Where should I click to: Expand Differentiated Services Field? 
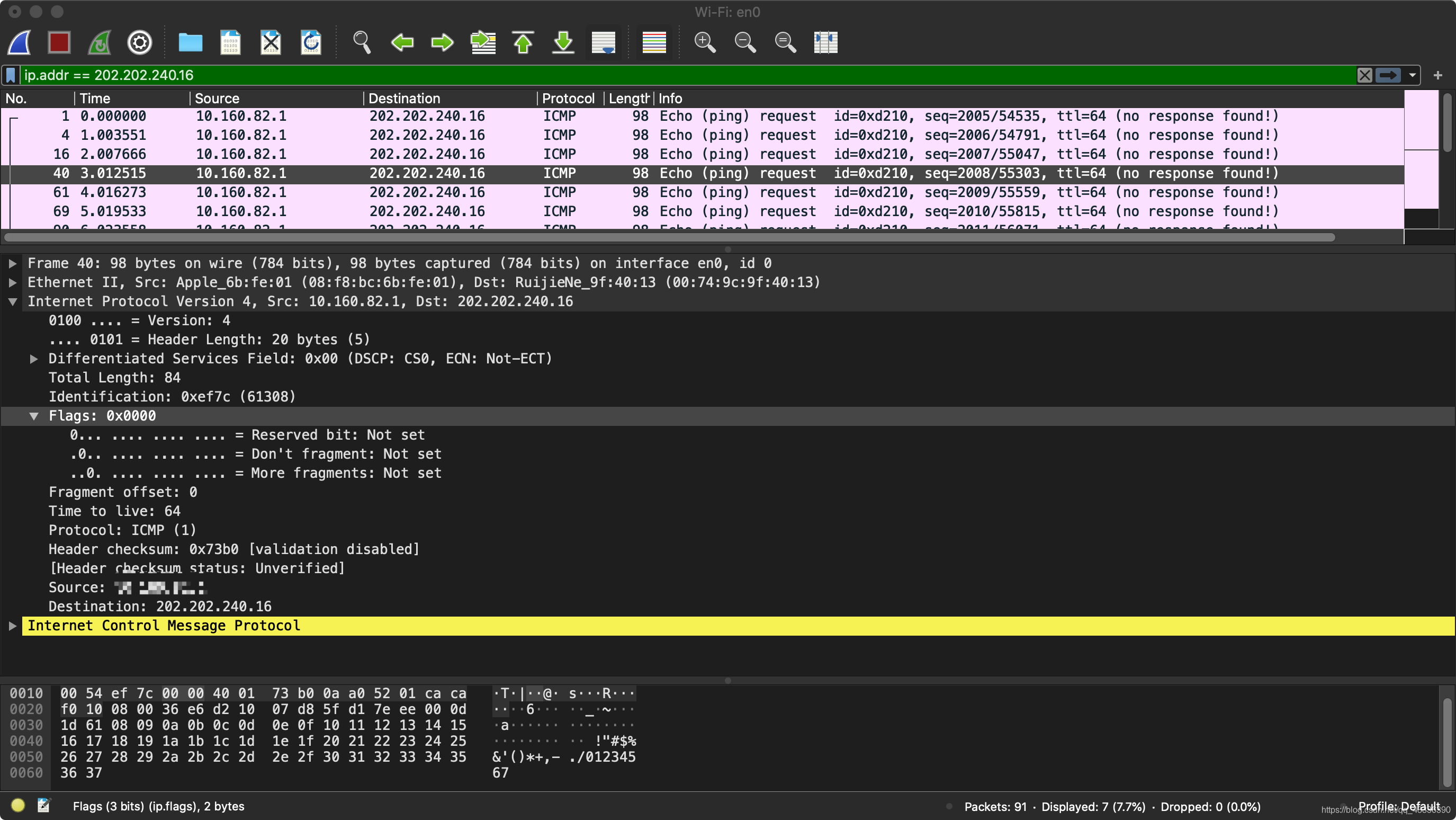(x=34, y=360)
